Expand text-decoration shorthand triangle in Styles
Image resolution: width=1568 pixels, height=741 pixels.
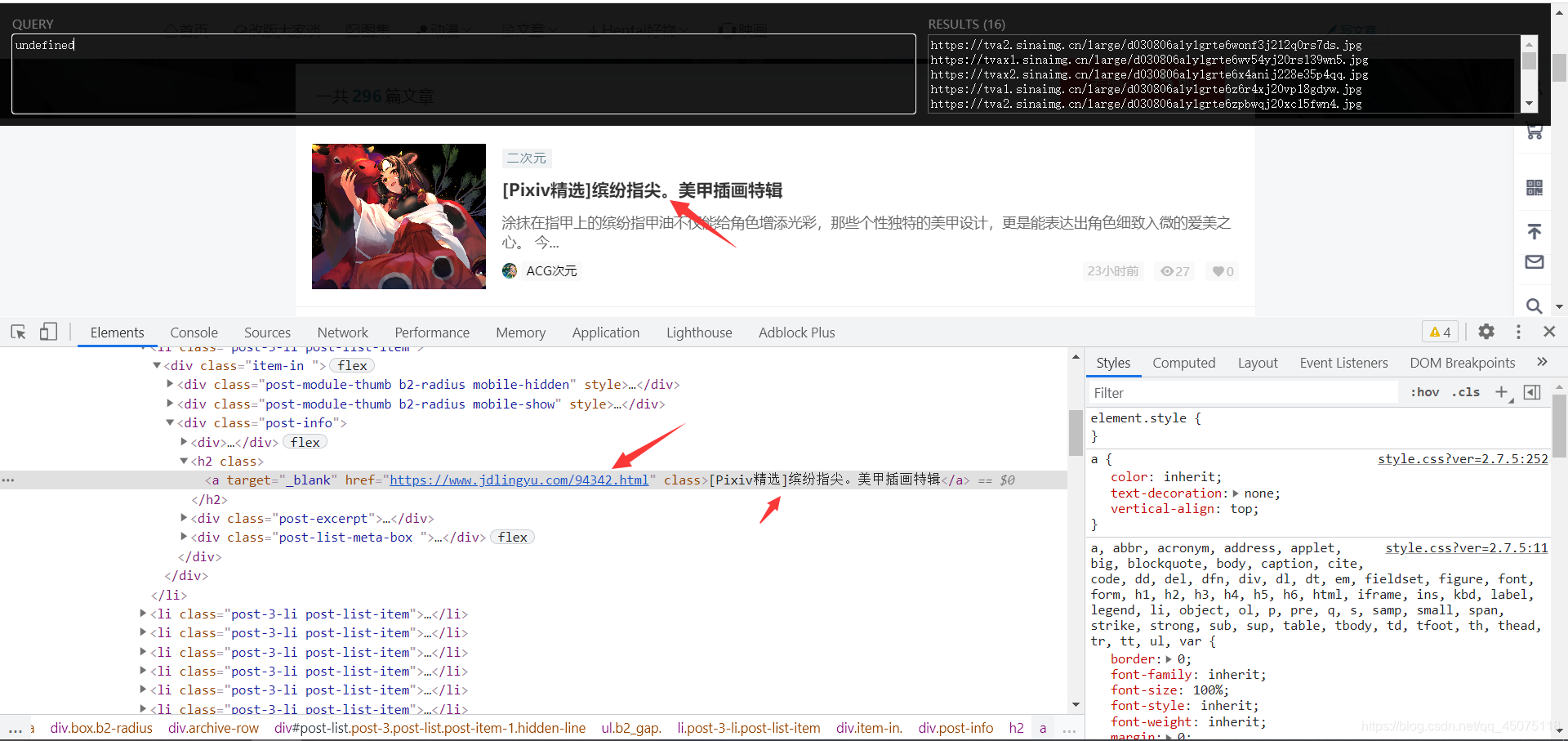(x=1236, y=493)
